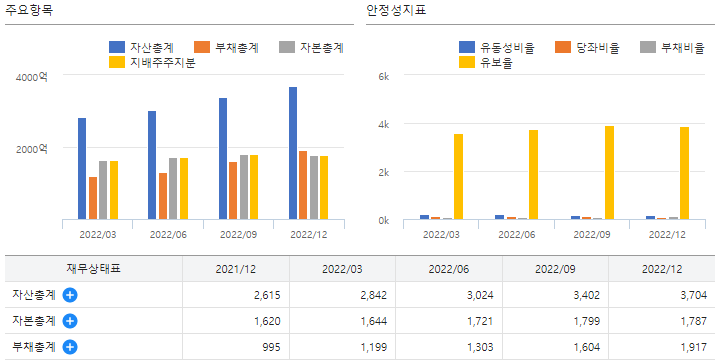The width and height of the screenshot is (715, 363).
Task: Select the 1,644 equity value cell
Action: tap(342, 321)
